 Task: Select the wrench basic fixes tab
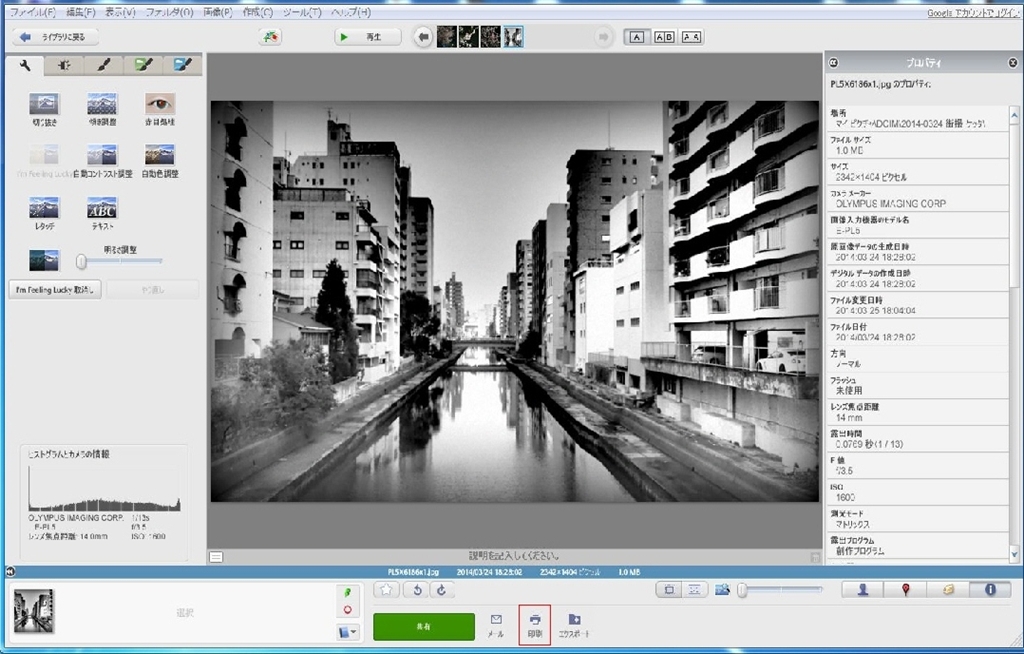(x=25, y=65)
